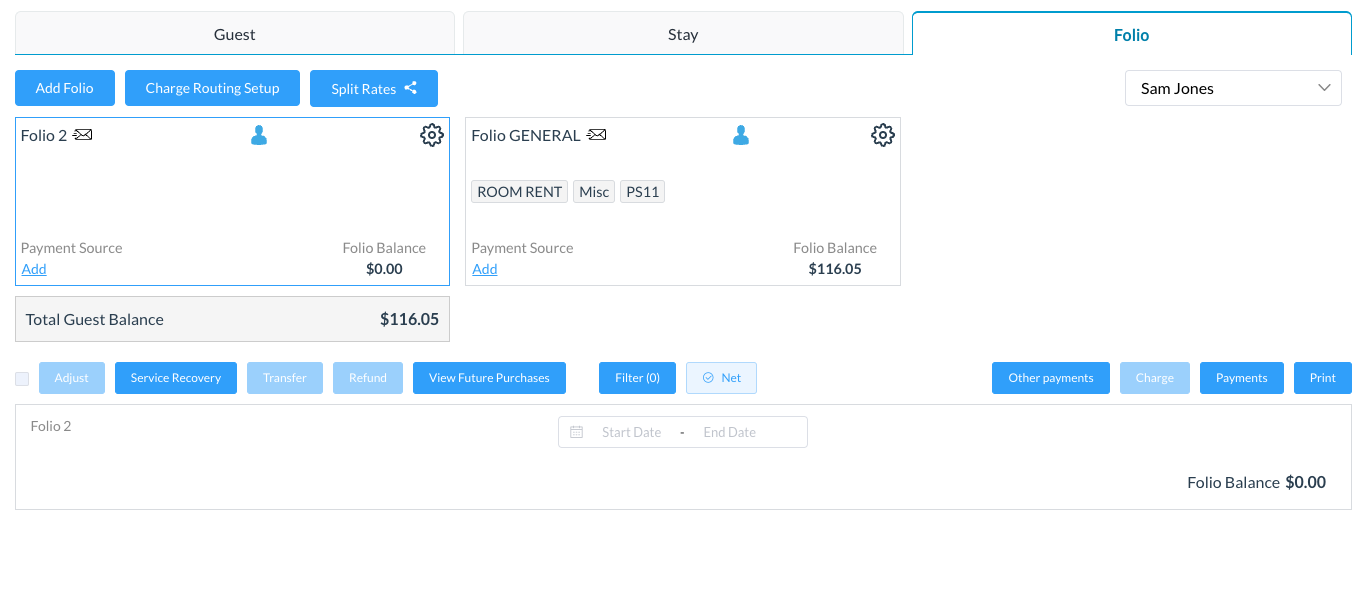1371x606 pixels.
Task: Open Folio GENERAL gear settings
Action: pos(882,135)
